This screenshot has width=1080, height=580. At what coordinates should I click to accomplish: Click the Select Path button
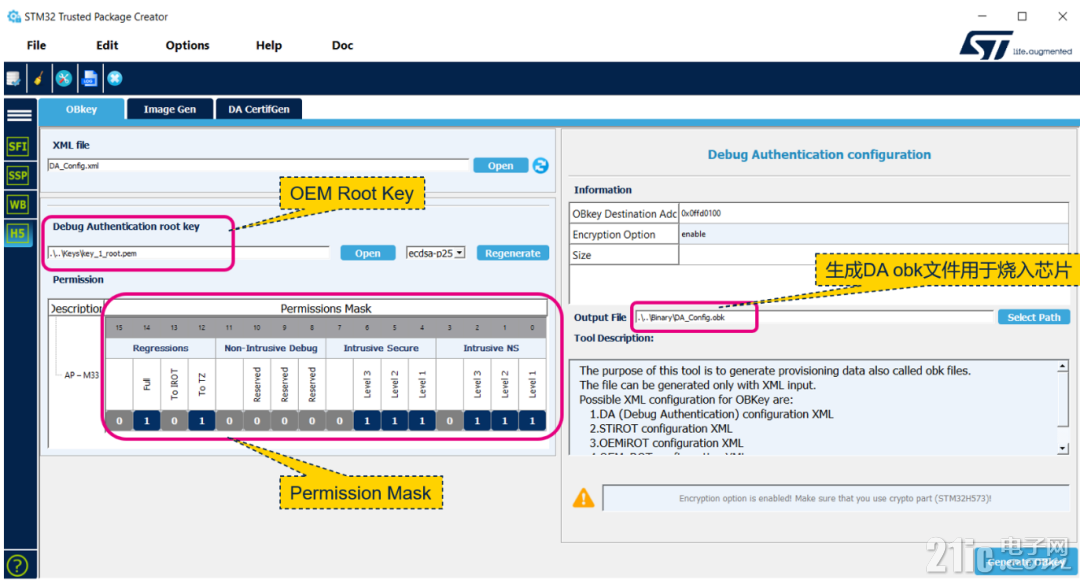point(1034,318)
